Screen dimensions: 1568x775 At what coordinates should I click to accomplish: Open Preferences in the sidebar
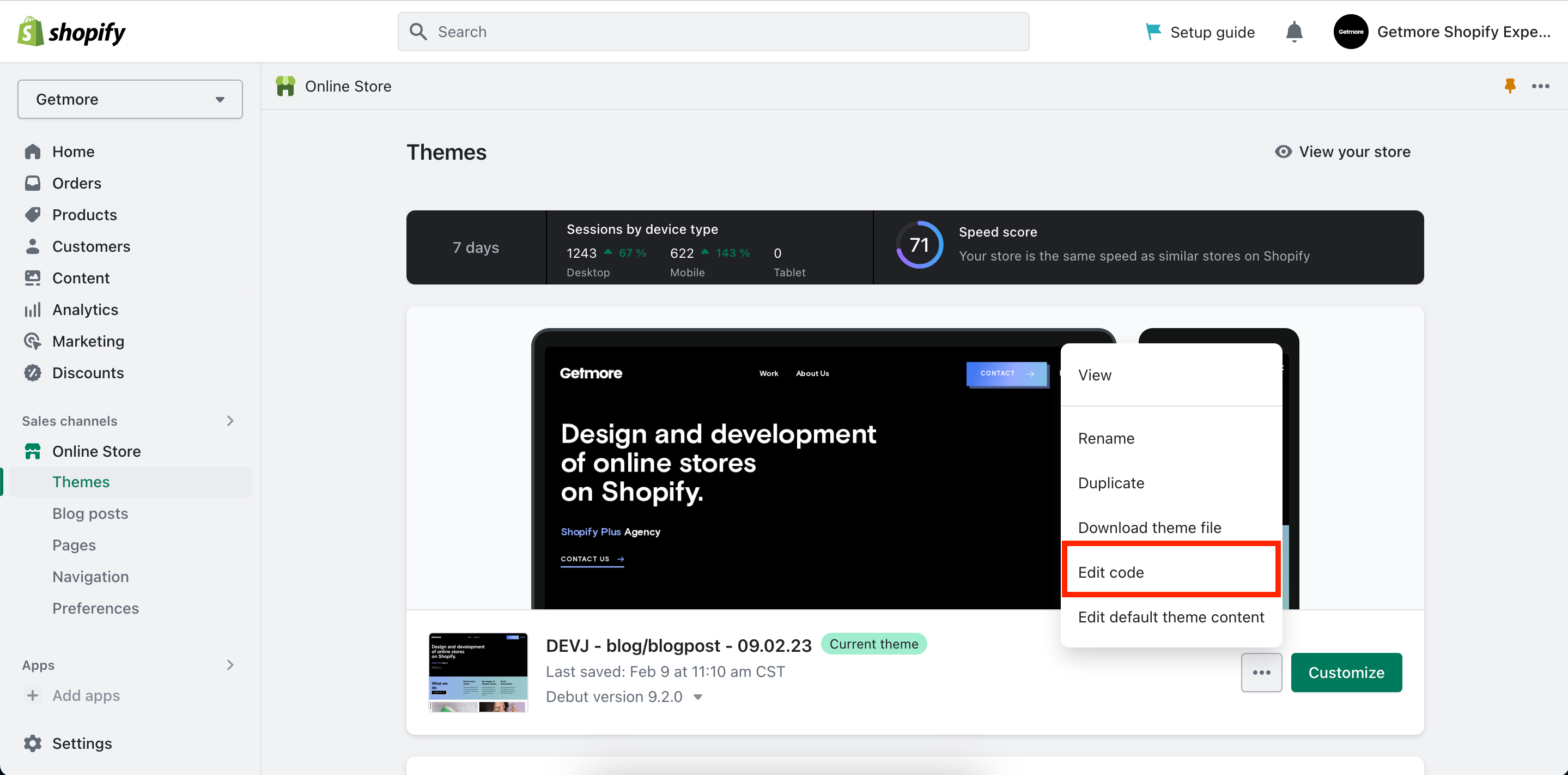click(95, 609)
